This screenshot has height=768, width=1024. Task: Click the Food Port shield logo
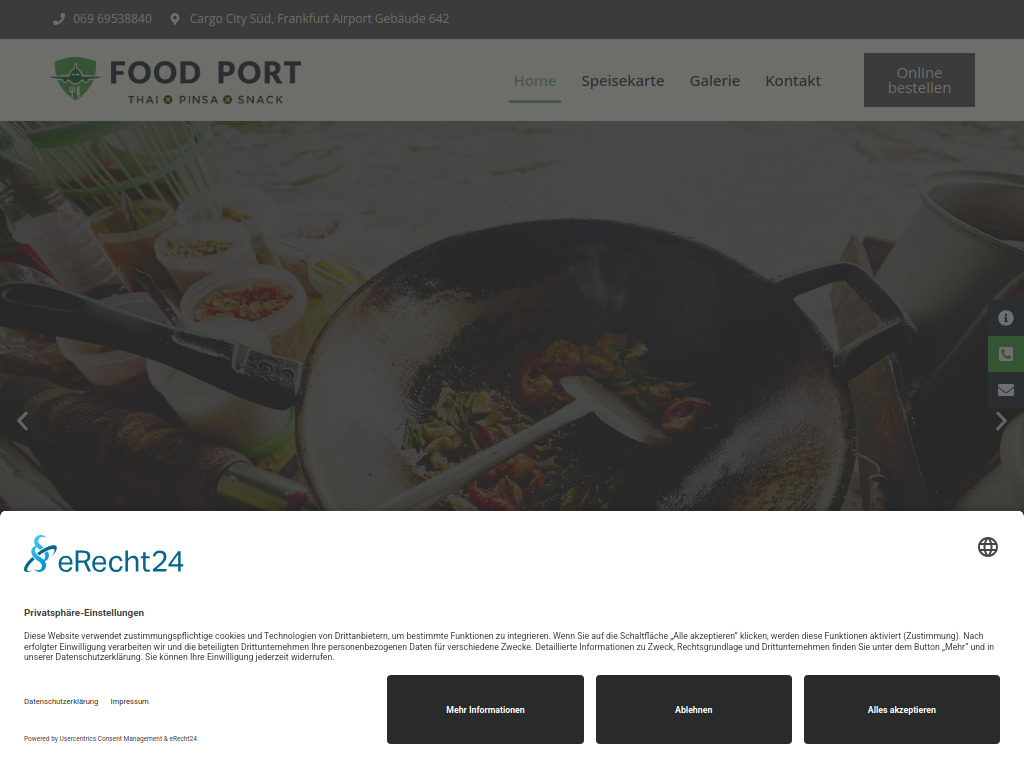(76, 78)
